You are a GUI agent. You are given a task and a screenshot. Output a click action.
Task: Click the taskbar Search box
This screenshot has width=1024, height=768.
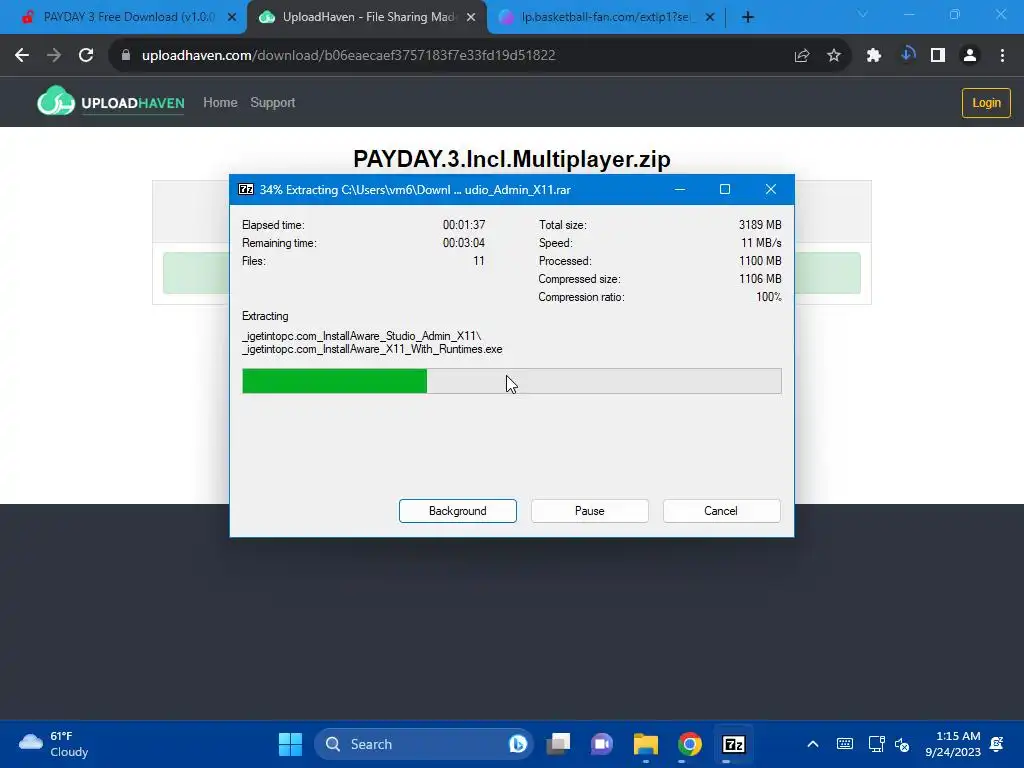tap(424, 744)
